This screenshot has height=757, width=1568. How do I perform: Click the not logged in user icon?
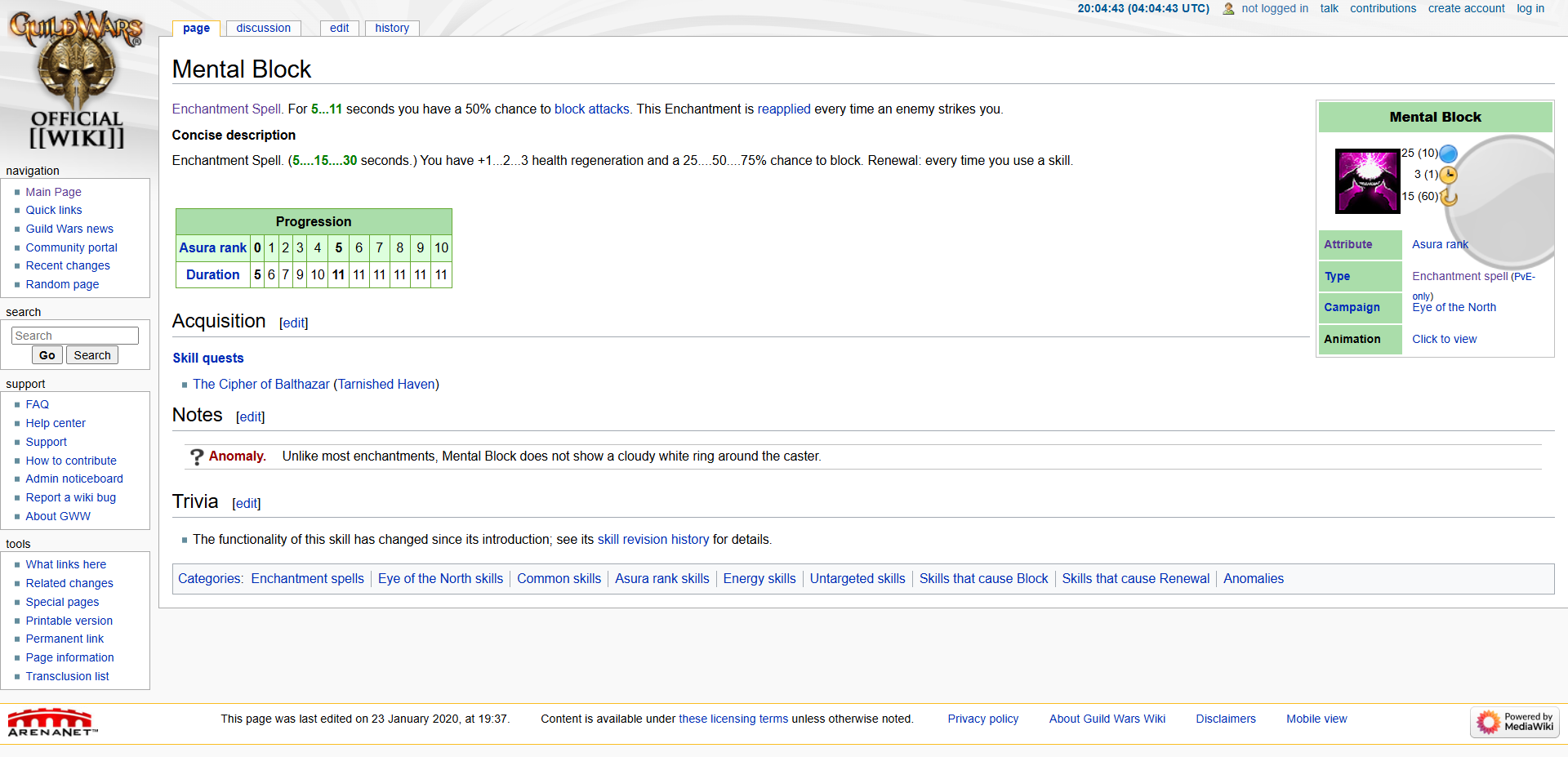click(x=1228, y=9)
